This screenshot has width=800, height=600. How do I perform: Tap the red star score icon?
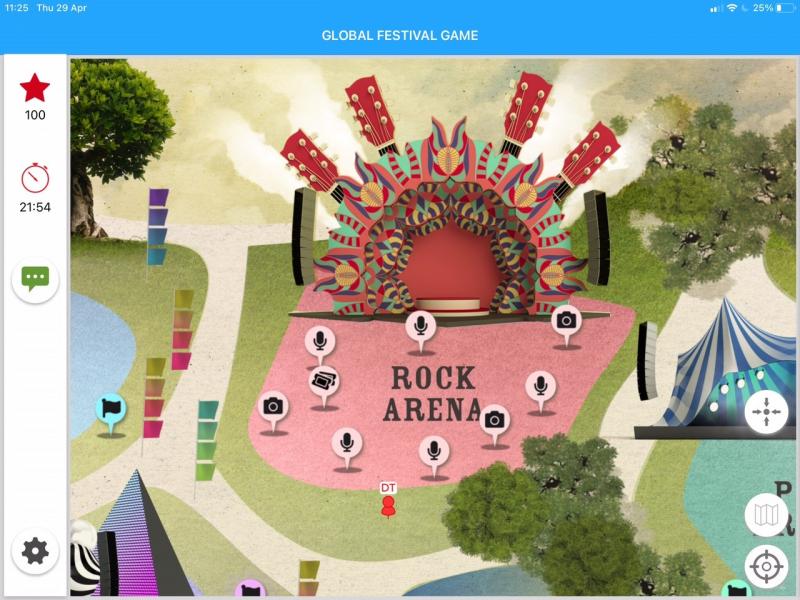tap(35, 88)
